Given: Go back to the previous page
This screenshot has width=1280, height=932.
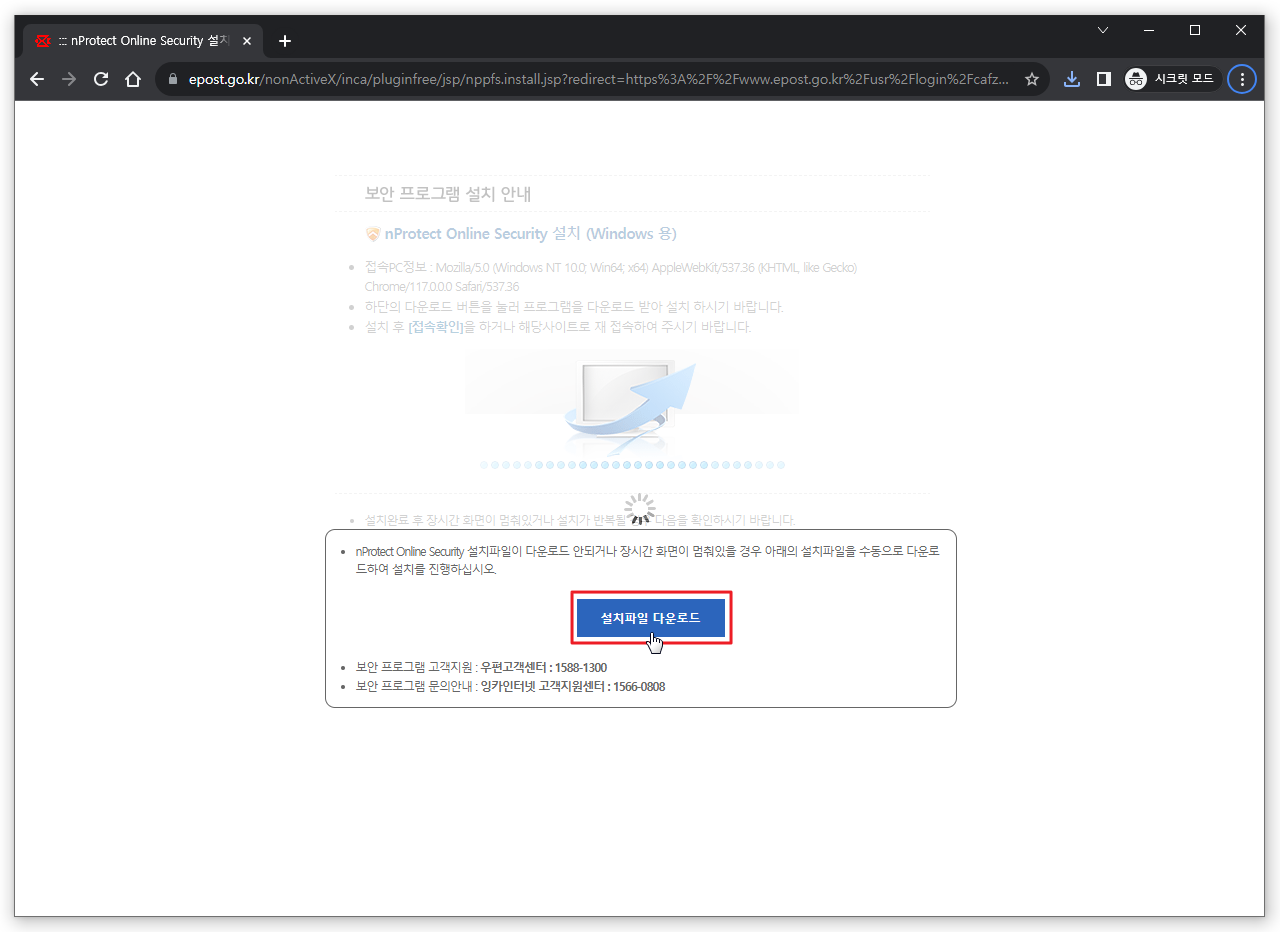Looking at the screenshot, I should click(37, 79).
